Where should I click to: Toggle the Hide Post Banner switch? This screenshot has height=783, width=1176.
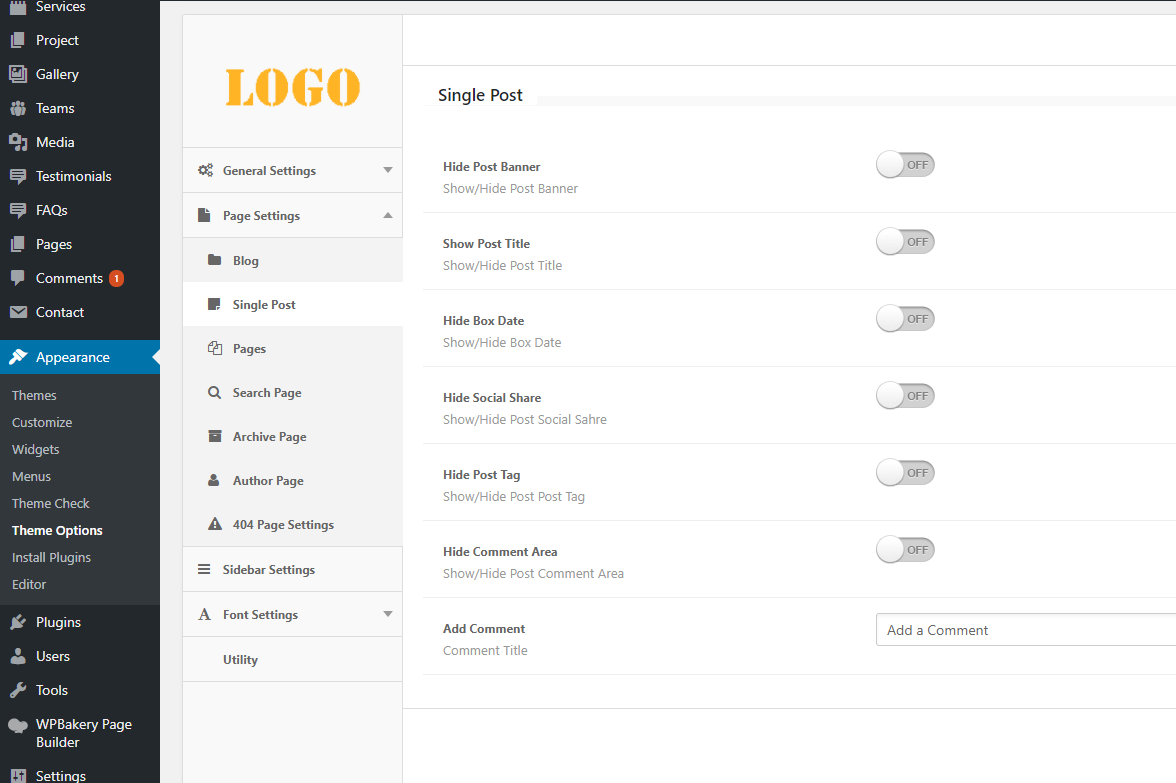[x=904, y=165]
